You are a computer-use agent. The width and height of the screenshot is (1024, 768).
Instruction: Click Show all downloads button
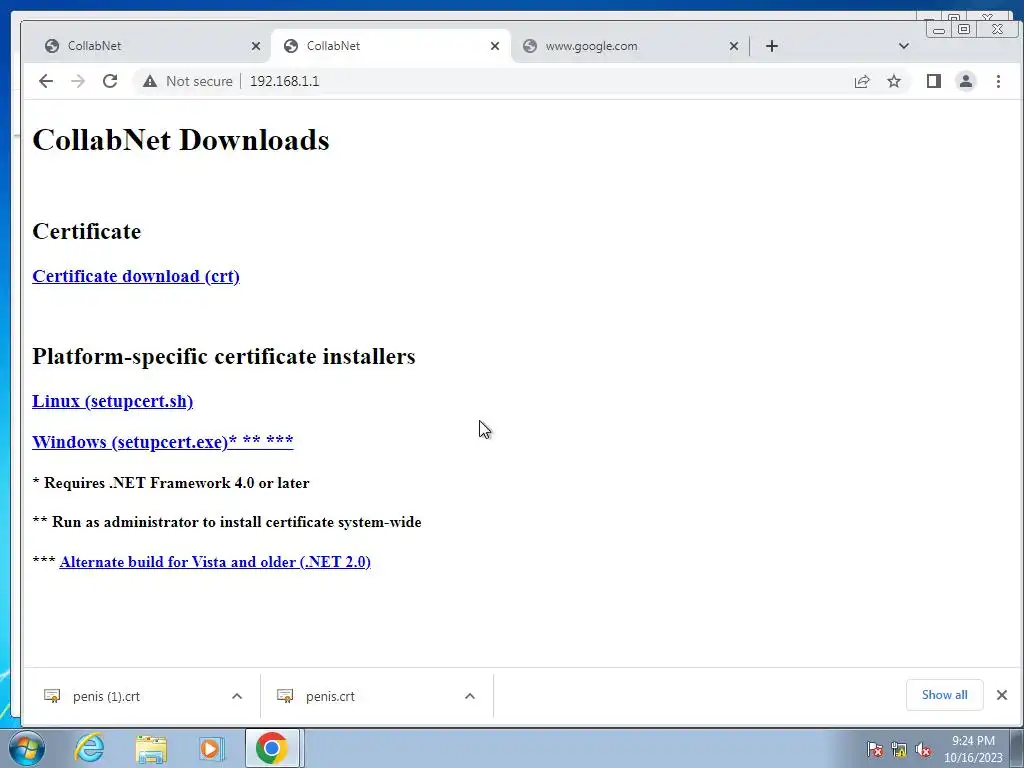(x=944, y=695)
